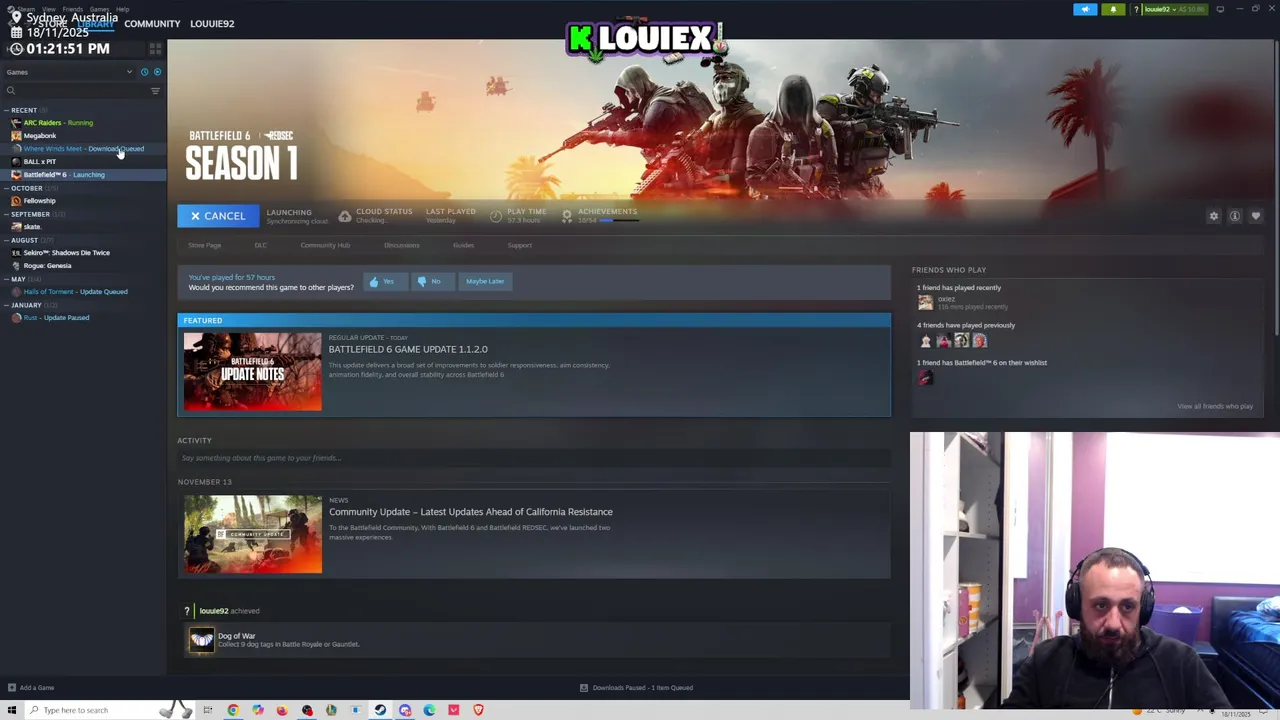The image size is (1280, 720).
Task: Open the Support tab
Action: click(519, 245)
